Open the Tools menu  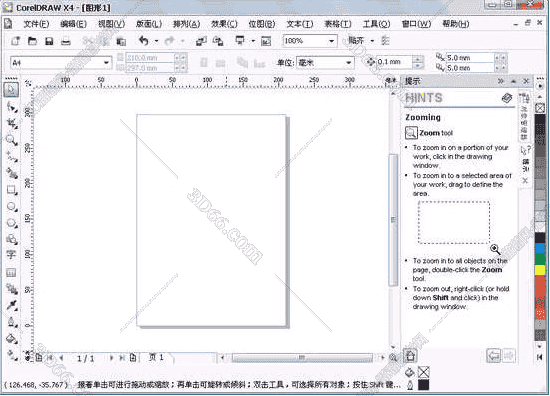coord(376,24)
